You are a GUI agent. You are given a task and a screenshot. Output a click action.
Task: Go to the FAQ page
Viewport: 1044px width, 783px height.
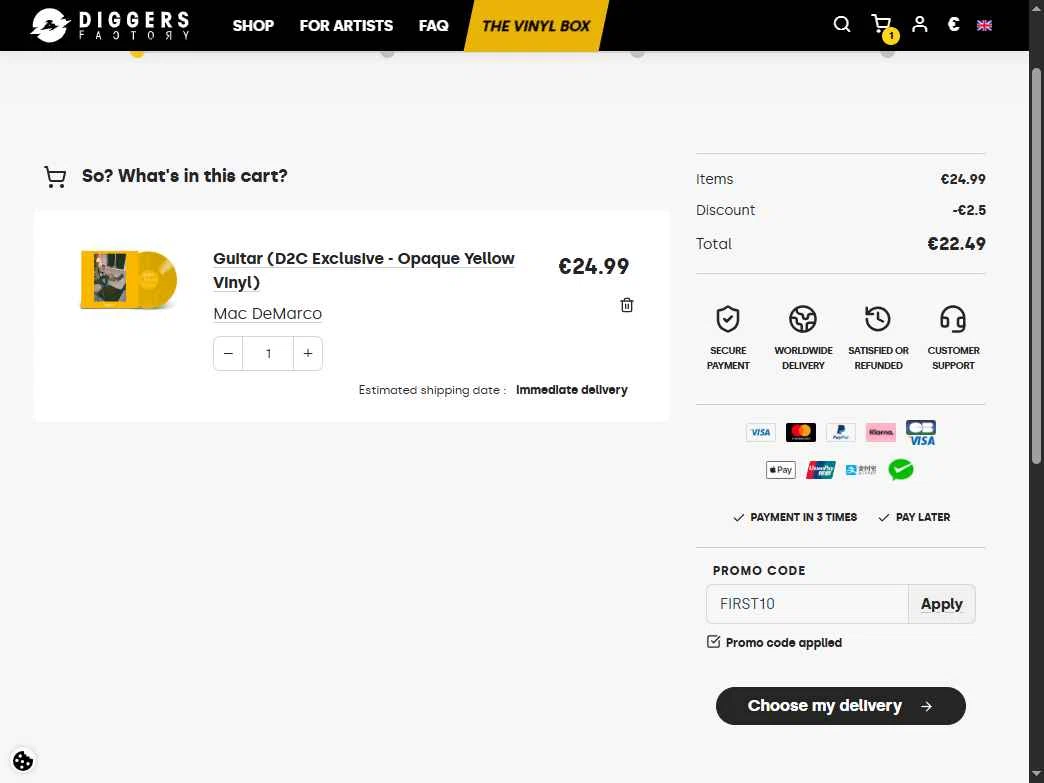(433, 25)
